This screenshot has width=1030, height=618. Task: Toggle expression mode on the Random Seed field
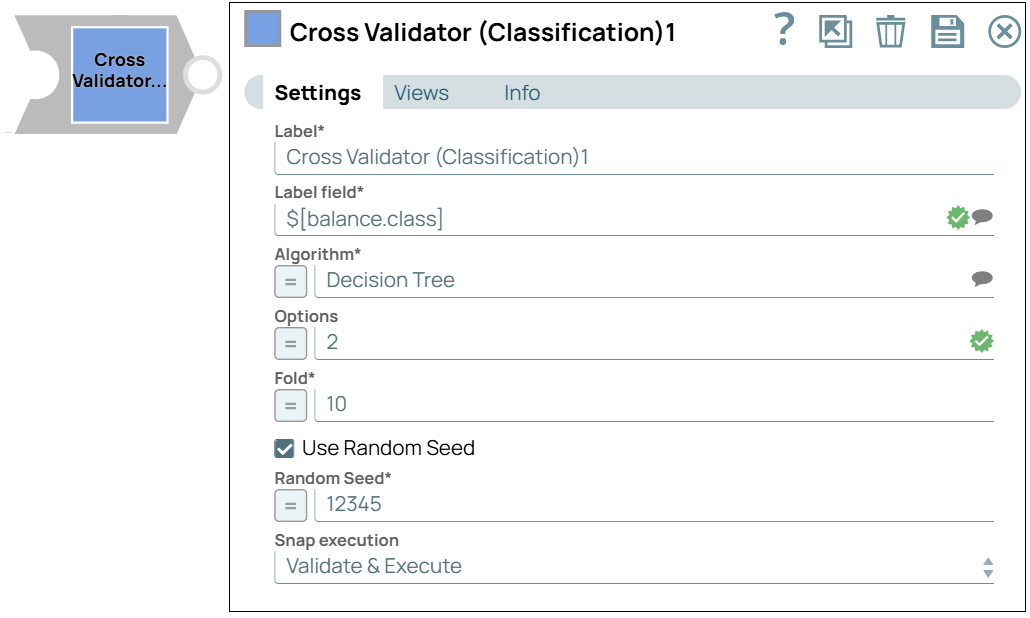coord(290,505)
